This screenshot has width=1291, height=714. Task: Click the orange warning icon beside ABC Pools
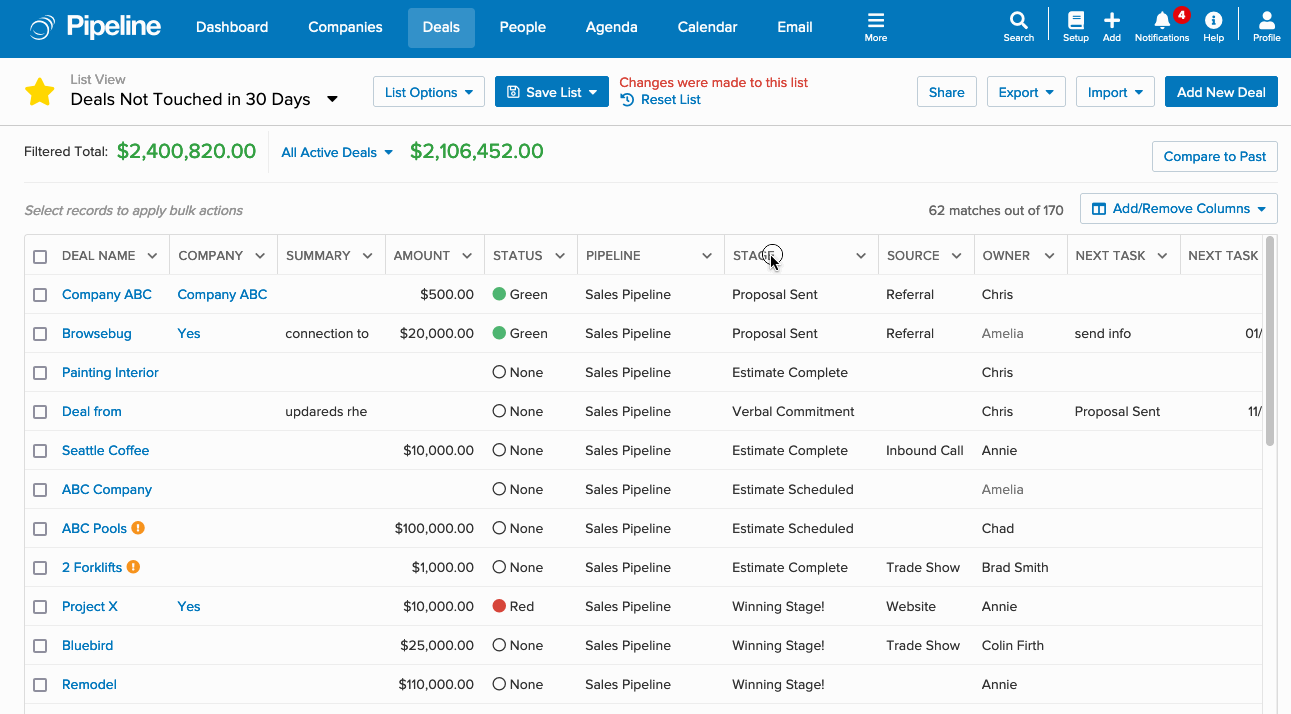[138, 527]
